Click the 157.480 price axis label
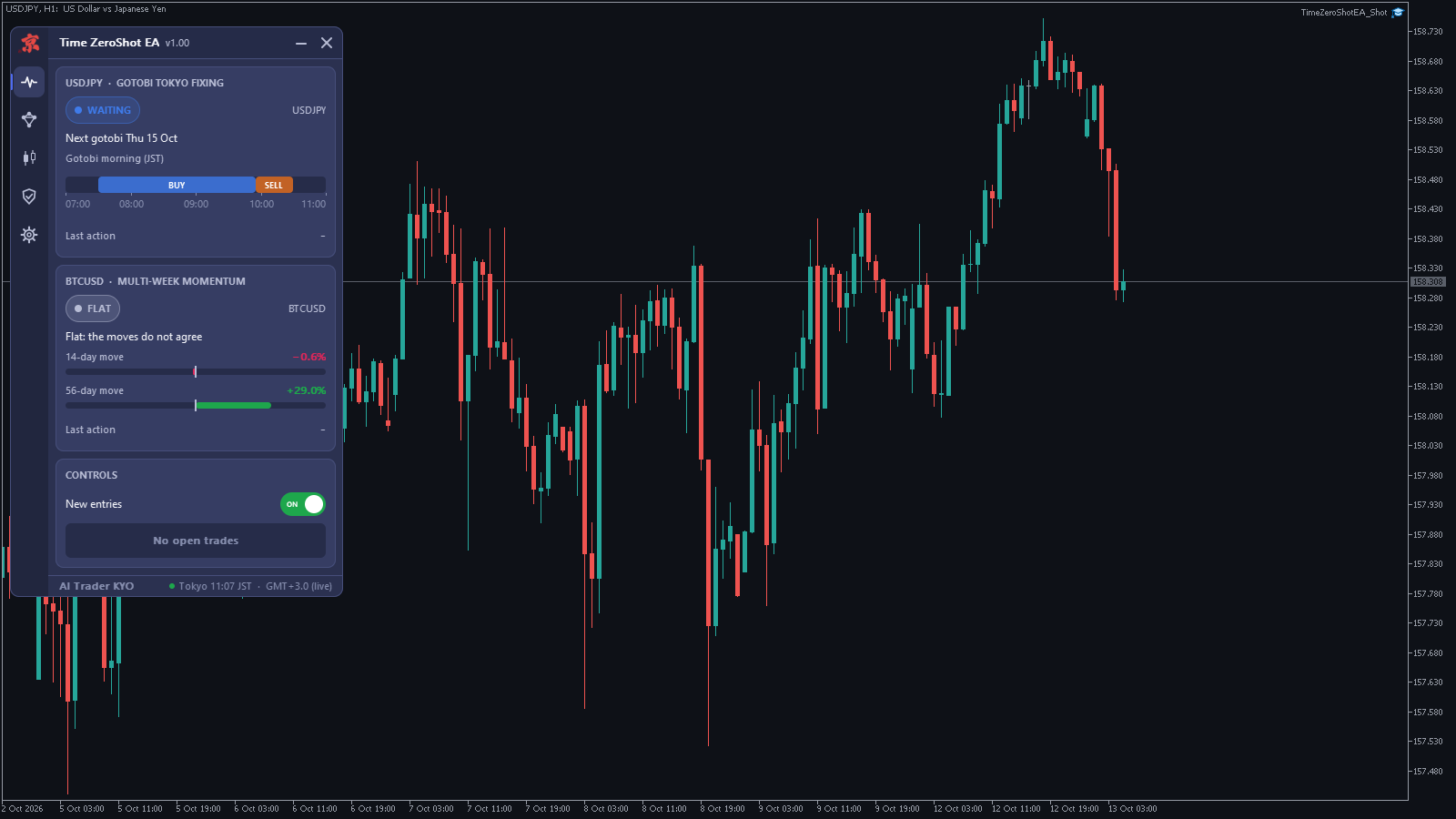Viewport: 1456px width, 819px height. tap(1427, 772)
